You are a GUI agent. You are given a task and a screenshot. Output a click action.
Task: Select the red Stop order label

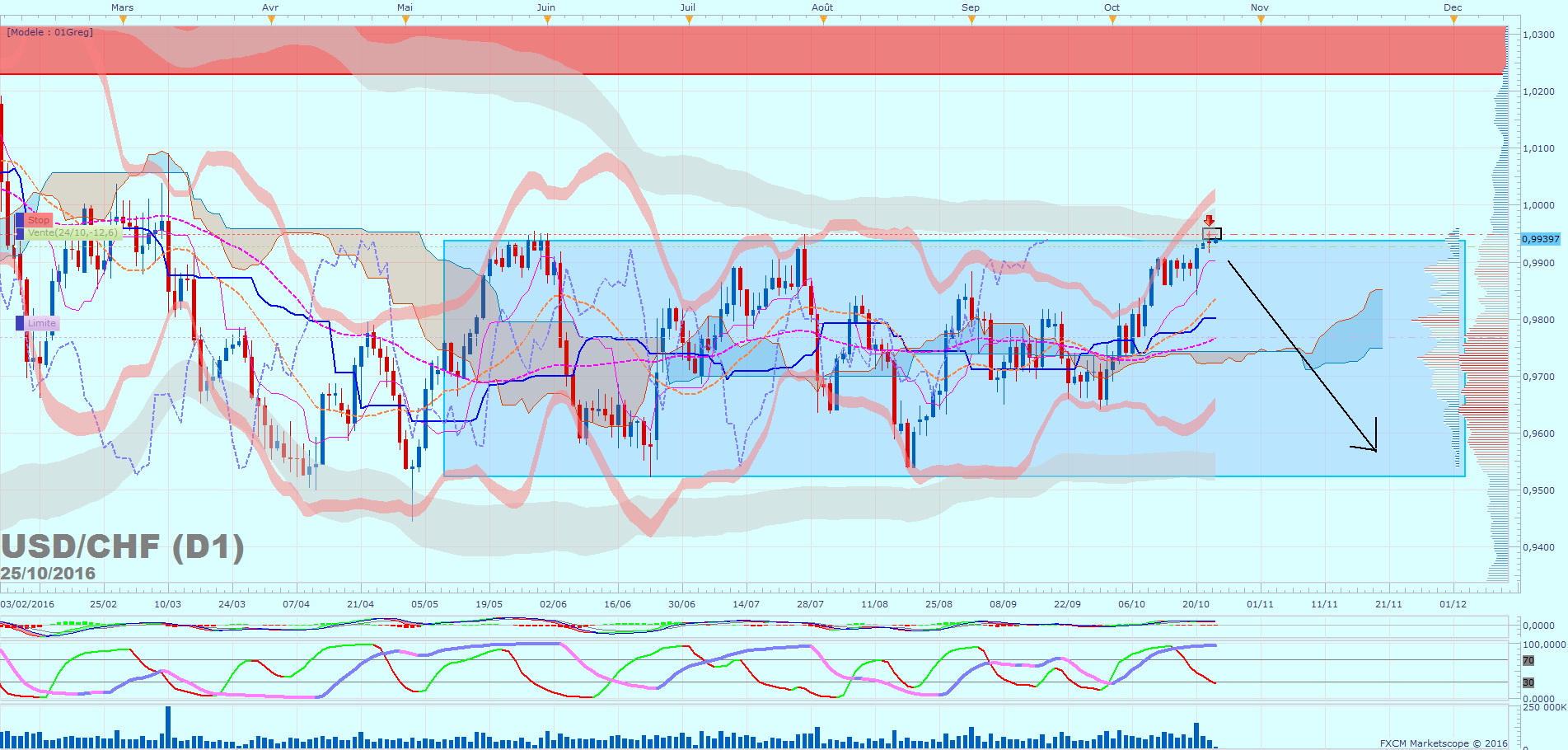point(39,220)
